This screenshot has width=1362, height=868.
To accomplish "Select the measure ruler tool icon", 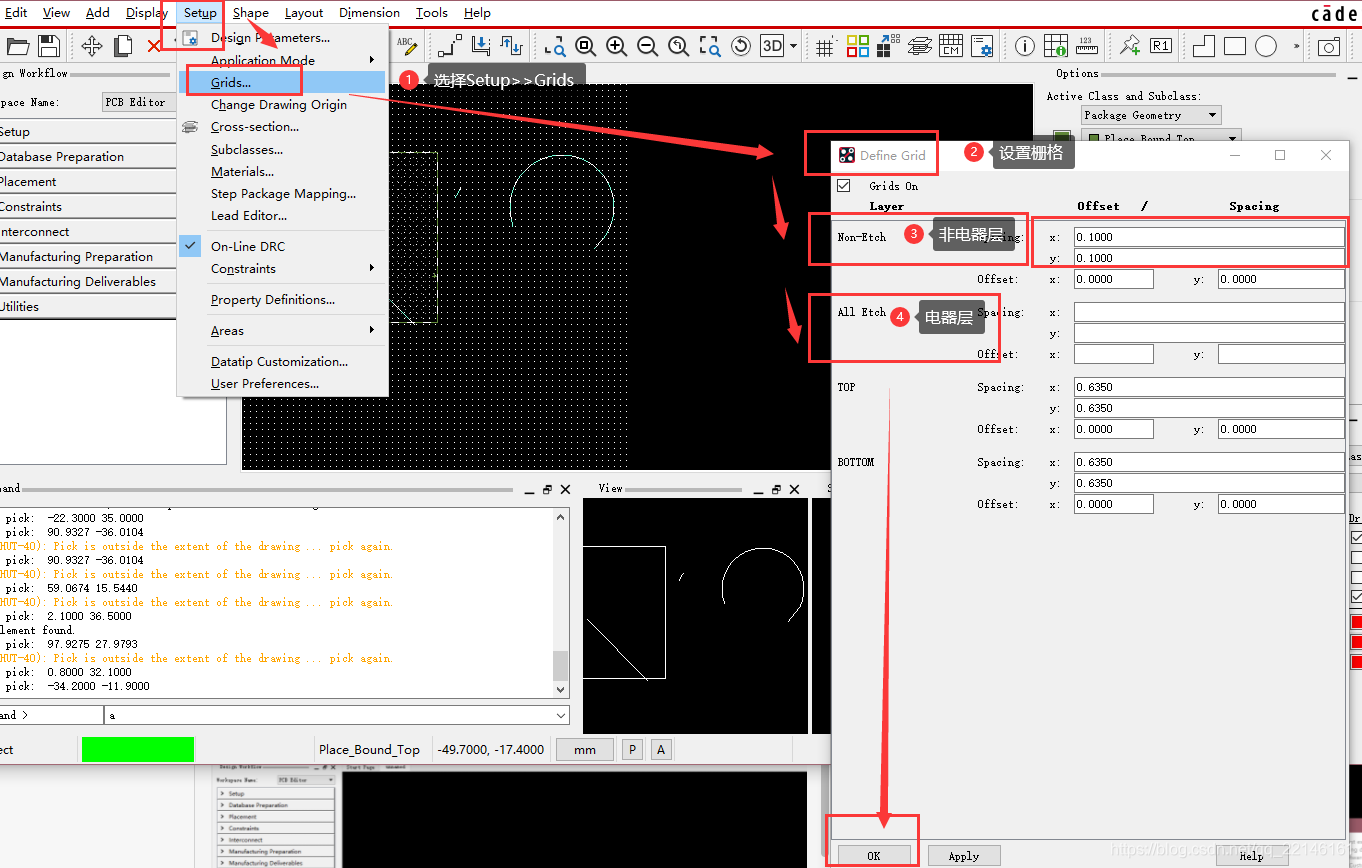I will [1086, 46].
